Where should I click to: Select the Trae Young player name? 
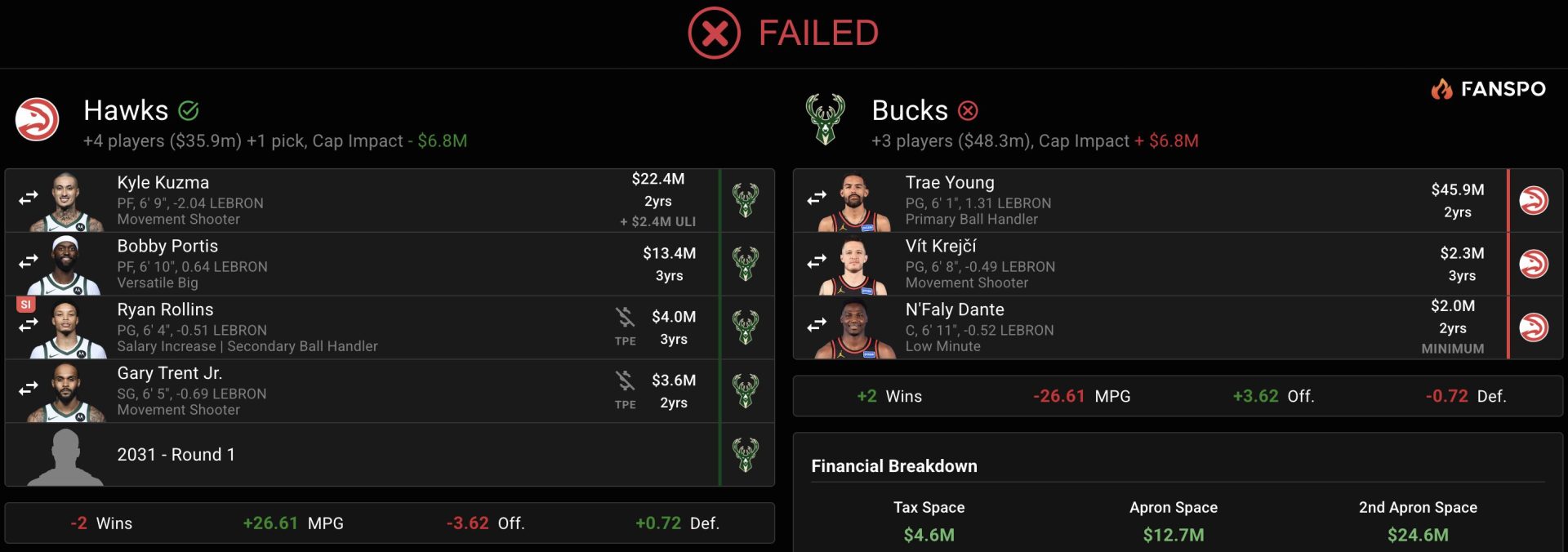[x=950, y=182]
